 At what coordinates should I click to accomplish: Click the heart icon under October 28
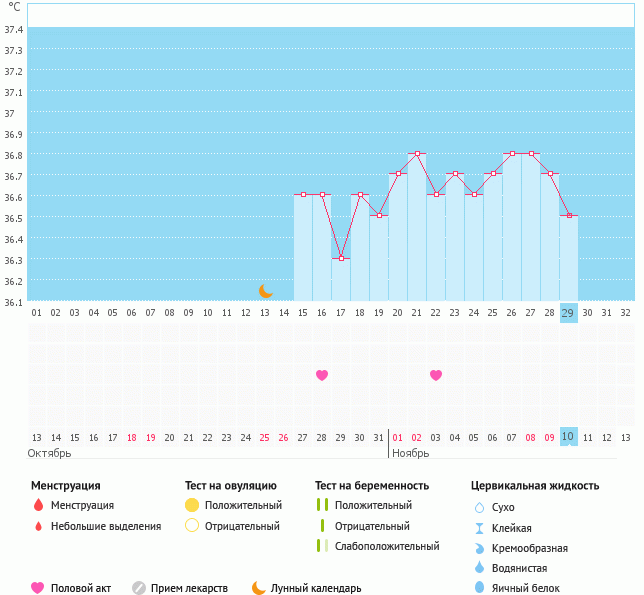(322, 375)
